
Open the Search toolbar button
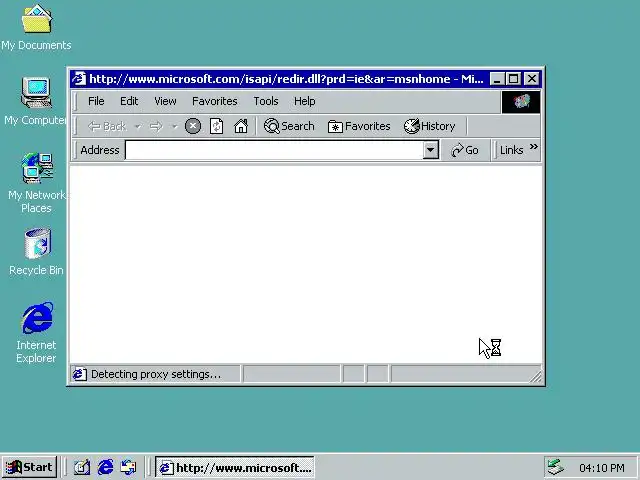289,126
